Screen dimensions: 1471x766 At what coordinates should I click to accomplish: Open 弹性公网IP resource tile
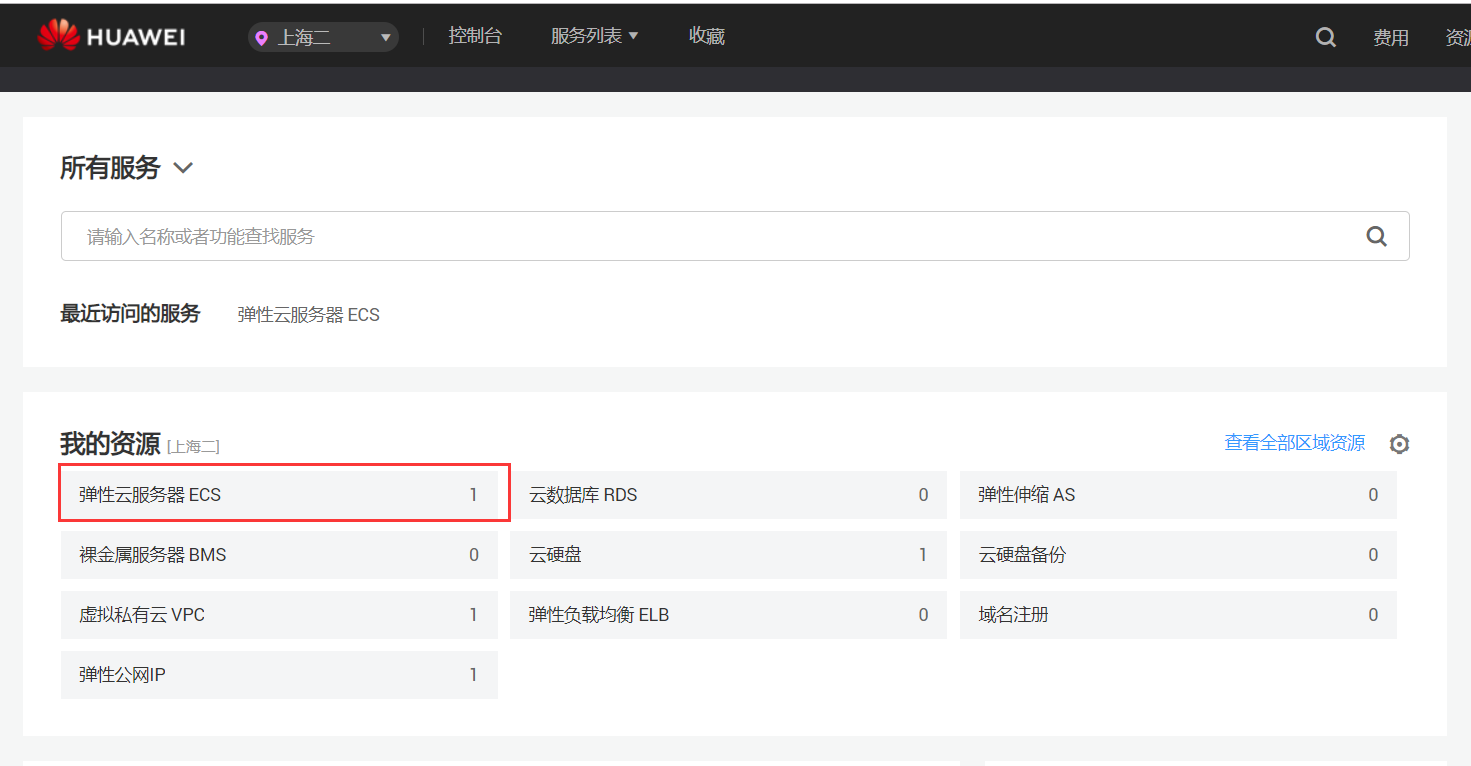pyautogui.click(x=279, y=675)
